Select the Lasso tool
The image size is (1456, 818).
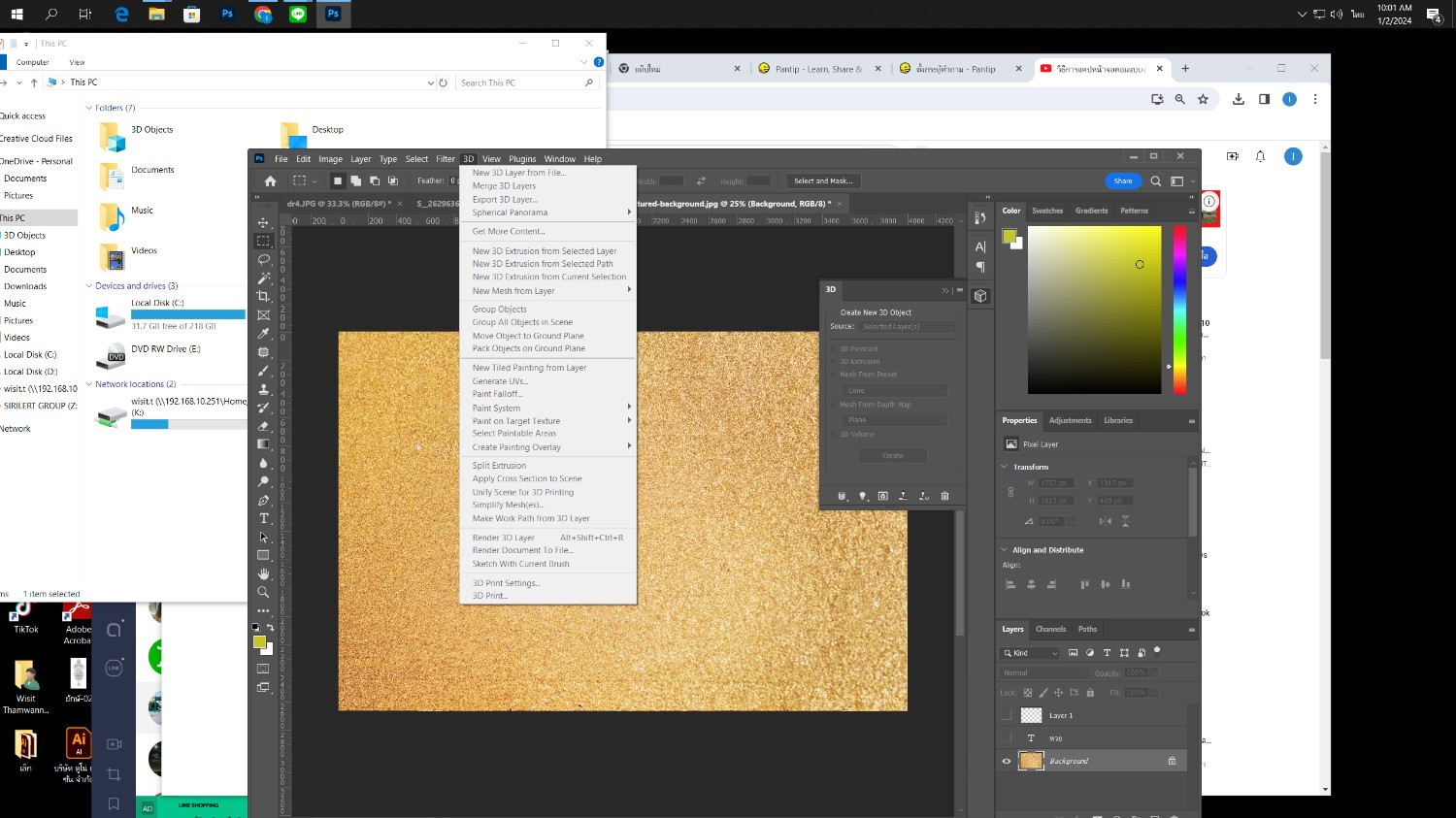[263, 259]
